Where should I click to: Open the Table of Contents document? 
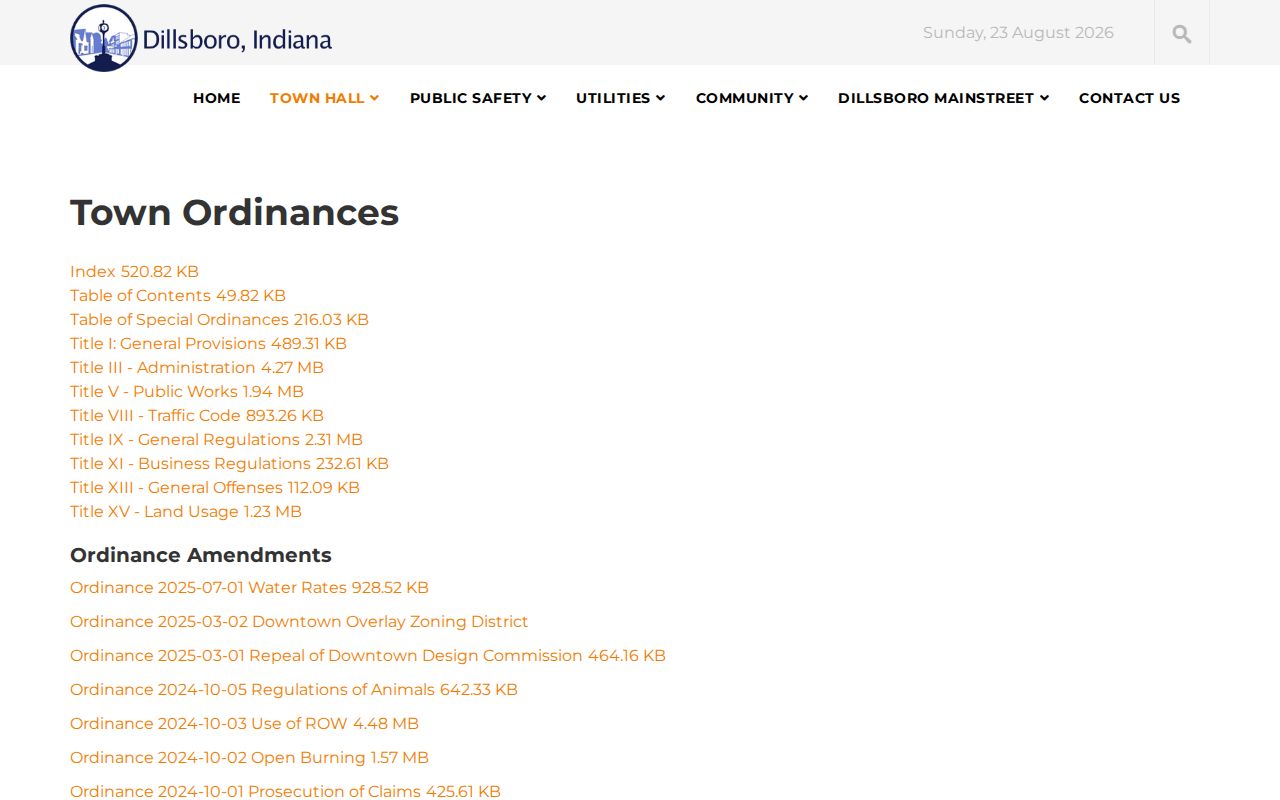(x=178, y=296)
